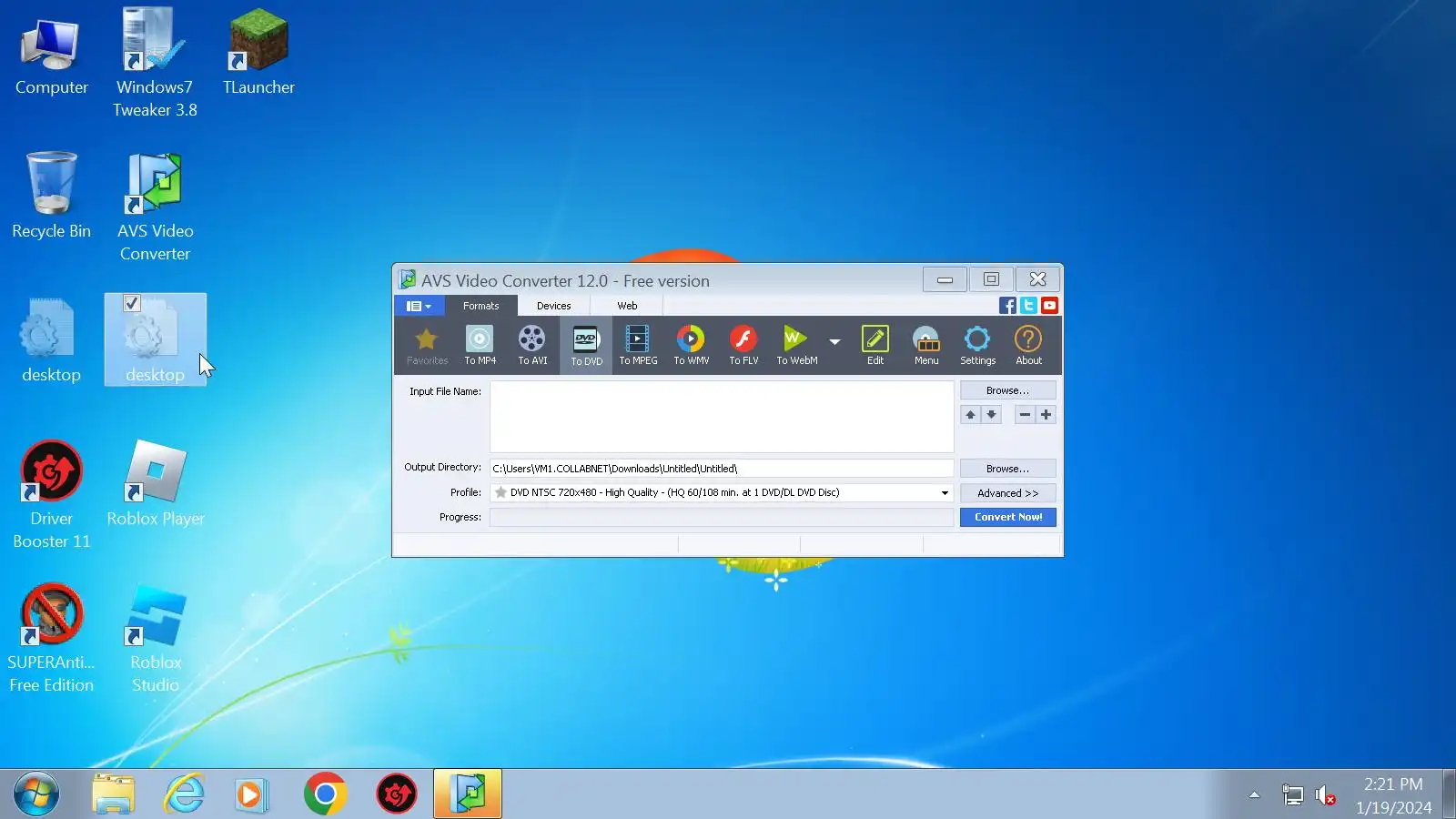Select the To MP4 format
Screen dimensions: 1456x819
480,346
